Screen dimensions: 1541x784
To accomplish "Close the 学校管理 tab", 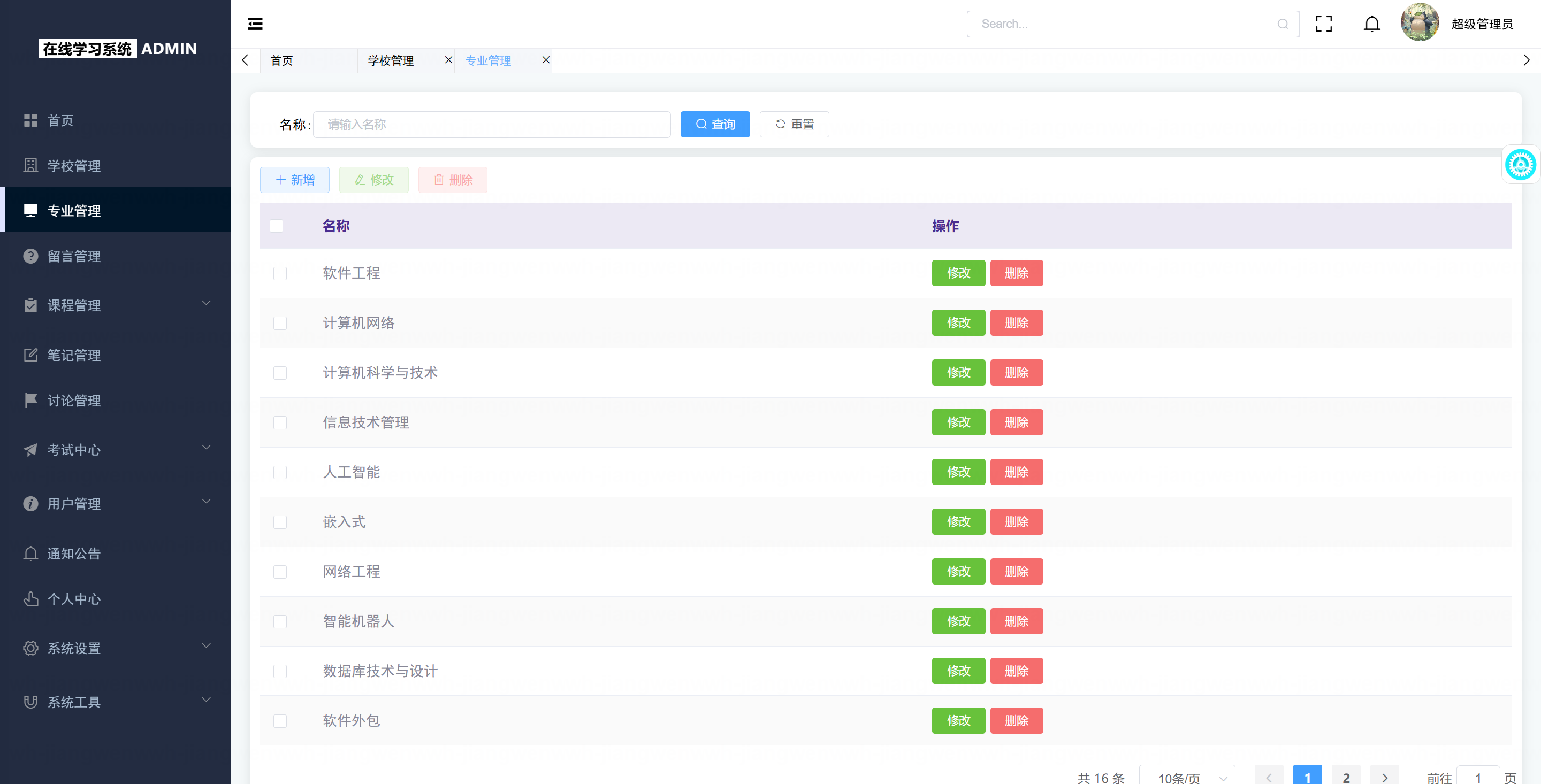I will pyautogui.click(x=448, y=60).
